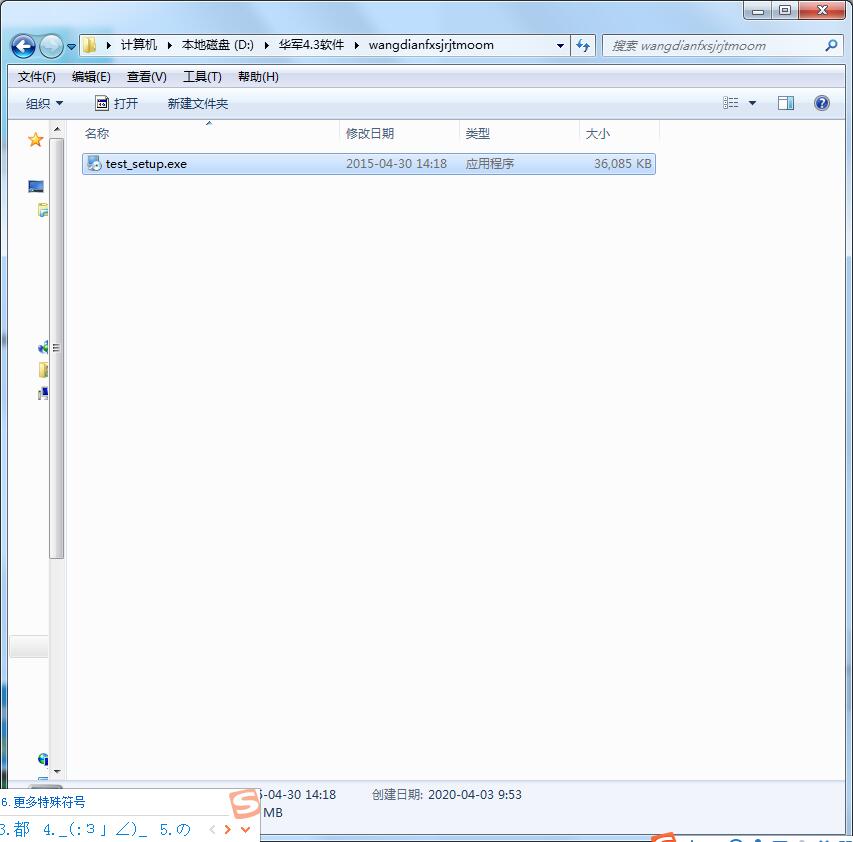Screen dimensions: 853x842
Task: Click the folder icon in the address bar
Action: 89,44
